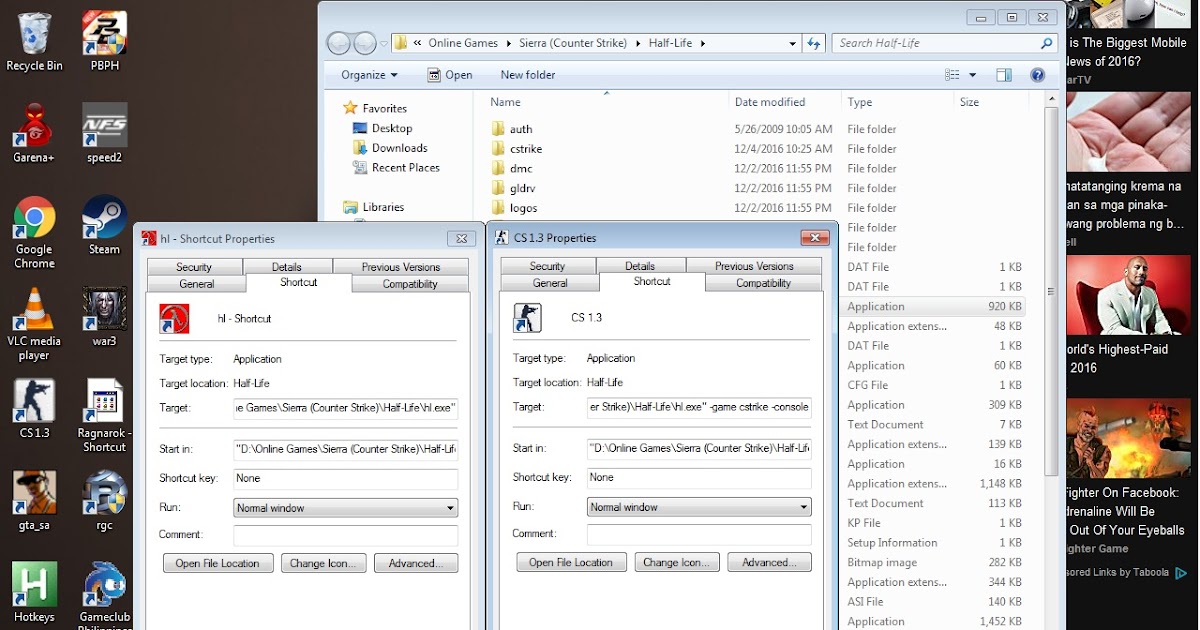Select the Hotkeys desktop icon
Image resolution: width=1200 pixels, height=630 pixels.
pyautogui.click(x=34, y=593)
